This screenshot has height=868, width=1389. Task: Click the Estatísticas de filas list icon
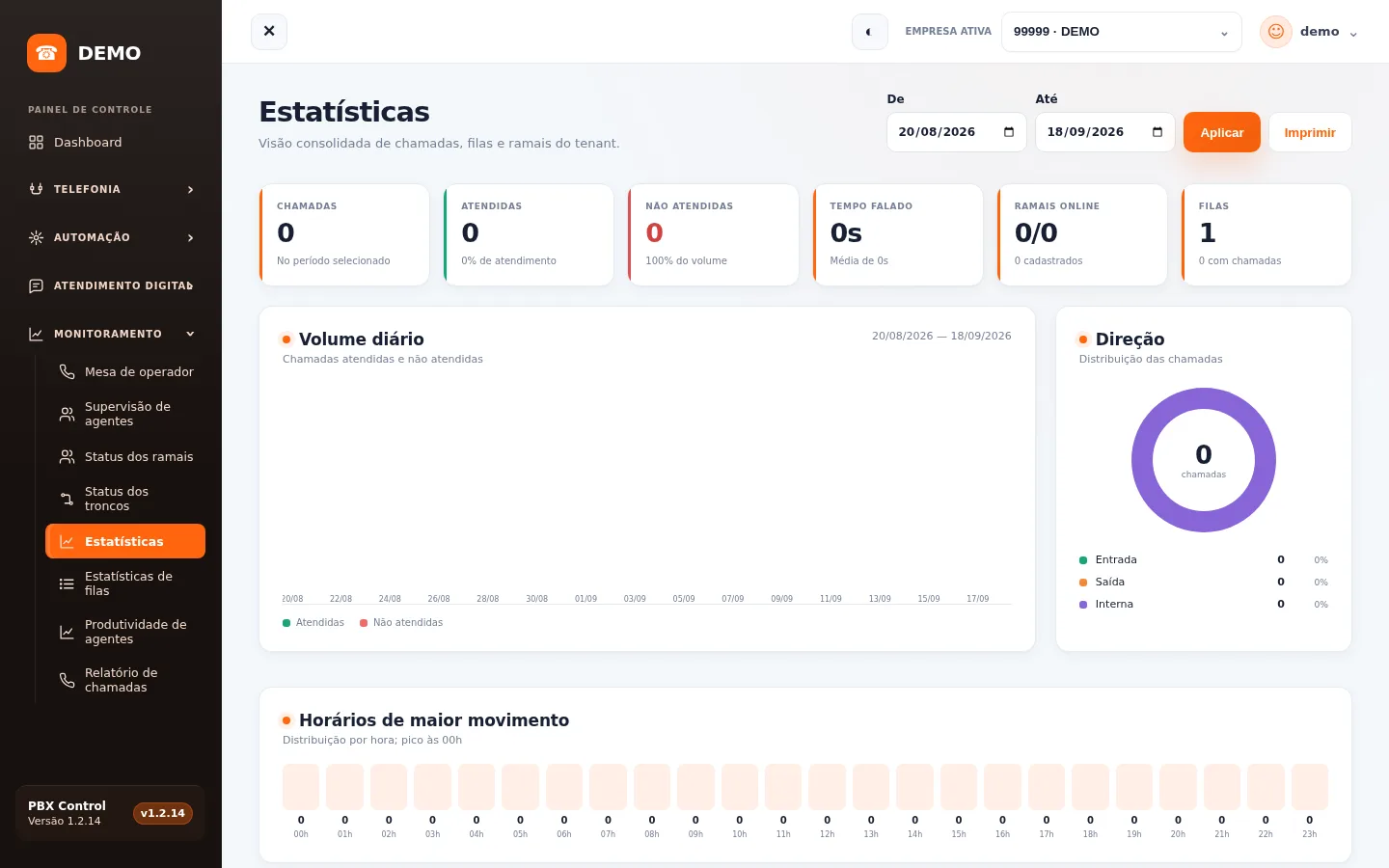coord(67,583)
